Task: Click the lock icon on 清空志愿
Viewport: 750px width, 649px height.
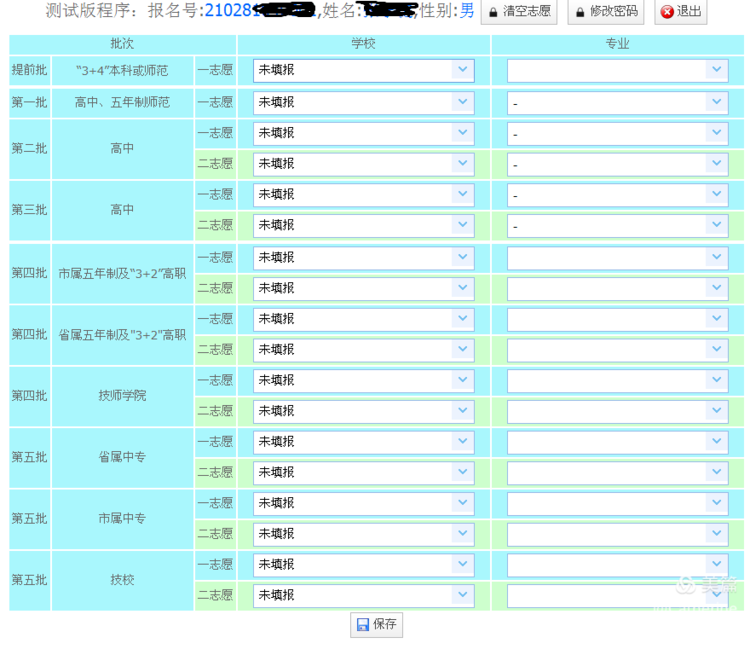Action: coord(493,13)
